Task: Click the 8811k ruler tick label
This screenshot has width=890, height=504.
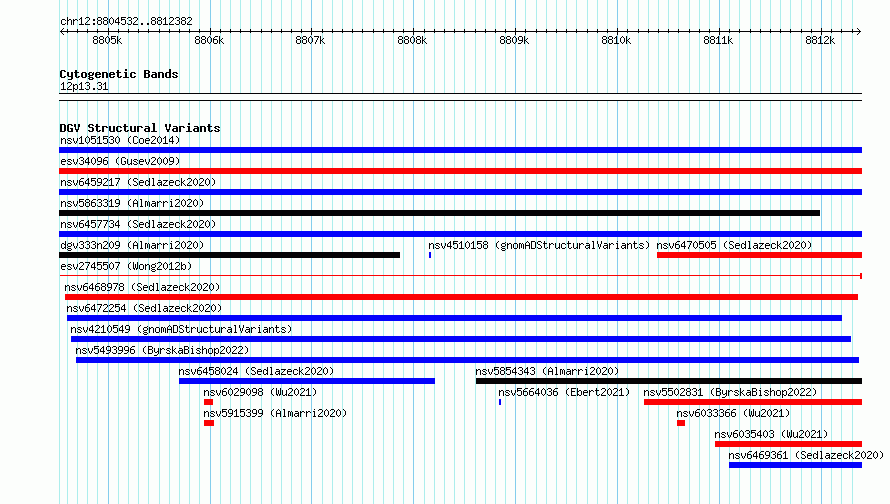Action: click(718, 40)
